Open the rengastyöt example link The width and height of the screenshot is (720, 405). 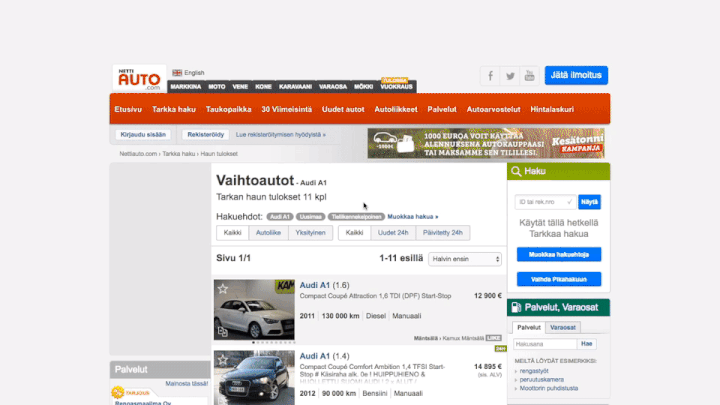534,371
